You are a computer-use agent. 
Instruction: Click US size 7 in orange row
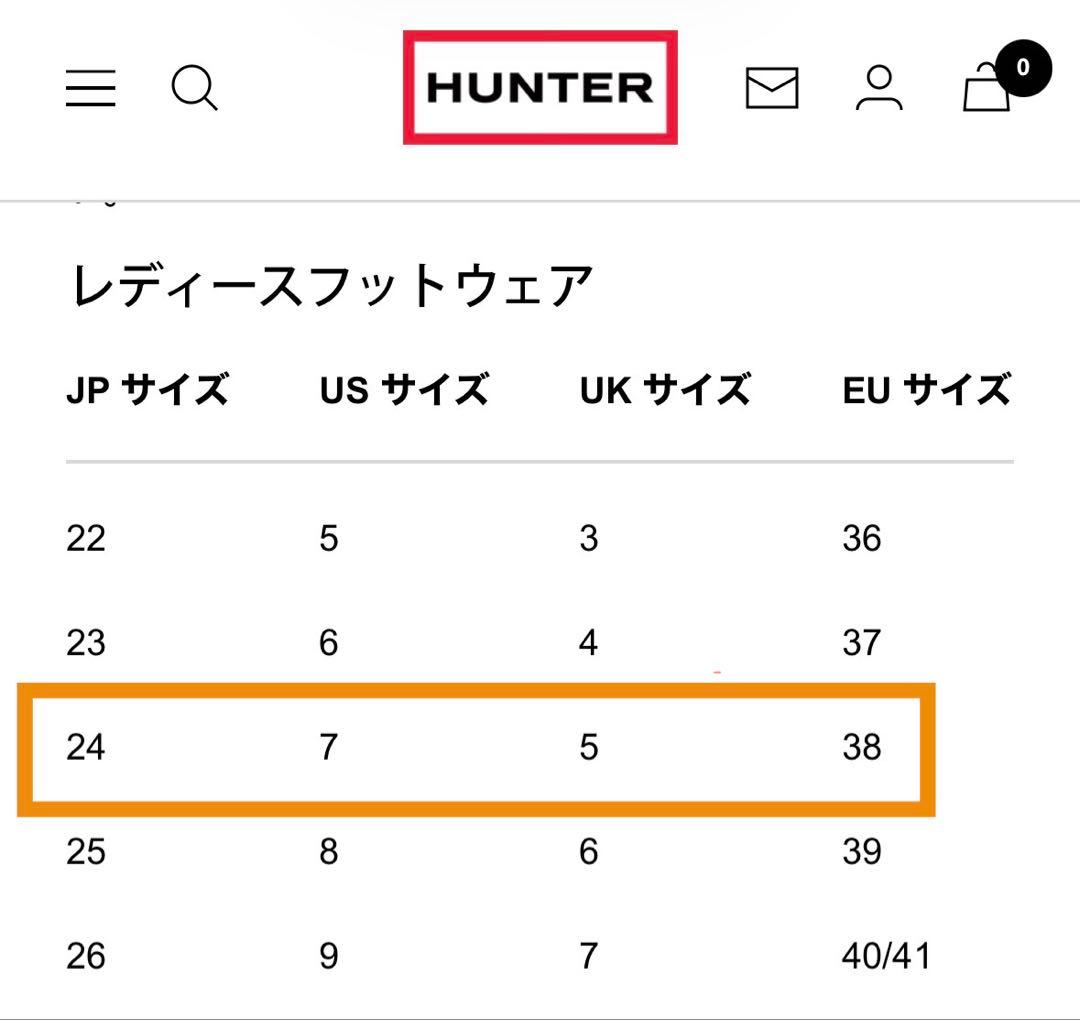pyautogui.click(x=326, y=747)
